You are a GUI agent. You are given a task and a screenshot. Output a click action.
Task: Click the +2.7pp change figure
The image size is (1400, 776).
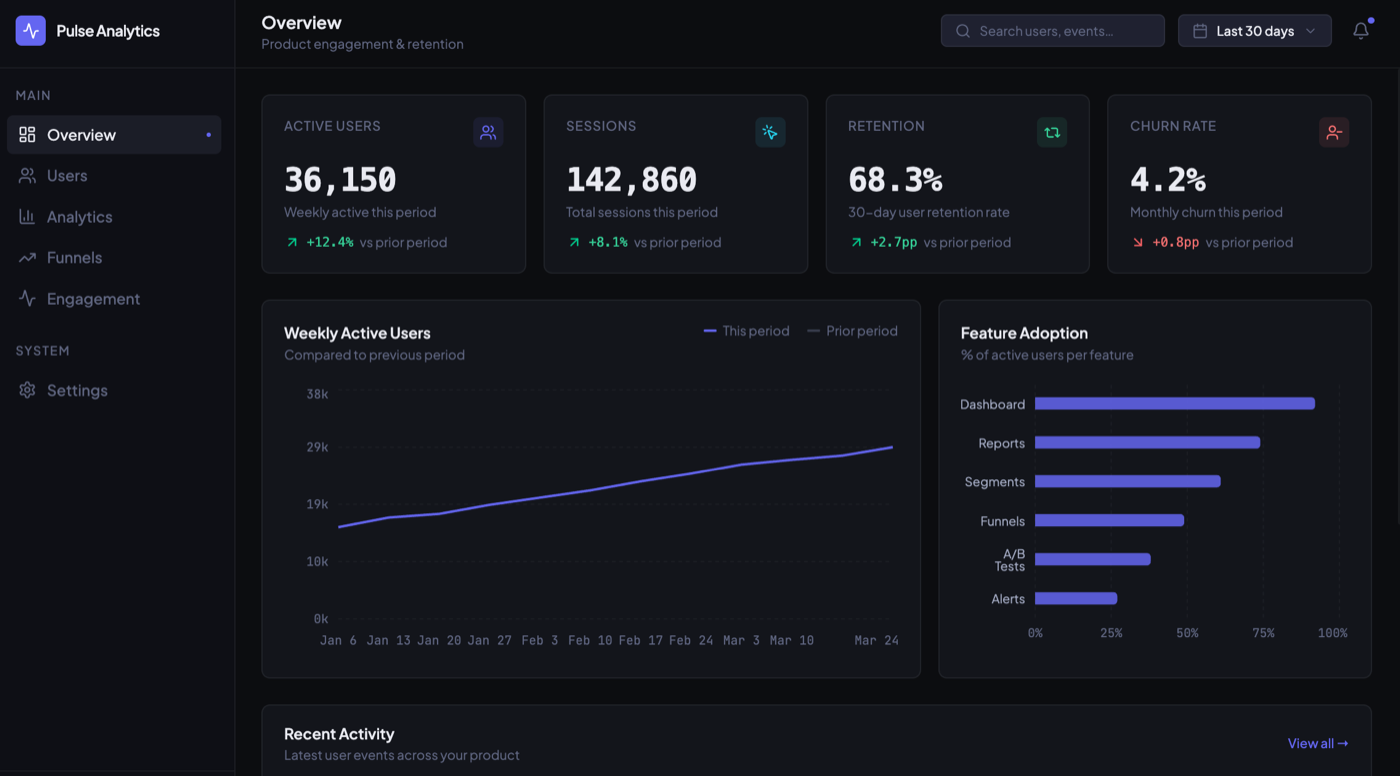[894, 242]
